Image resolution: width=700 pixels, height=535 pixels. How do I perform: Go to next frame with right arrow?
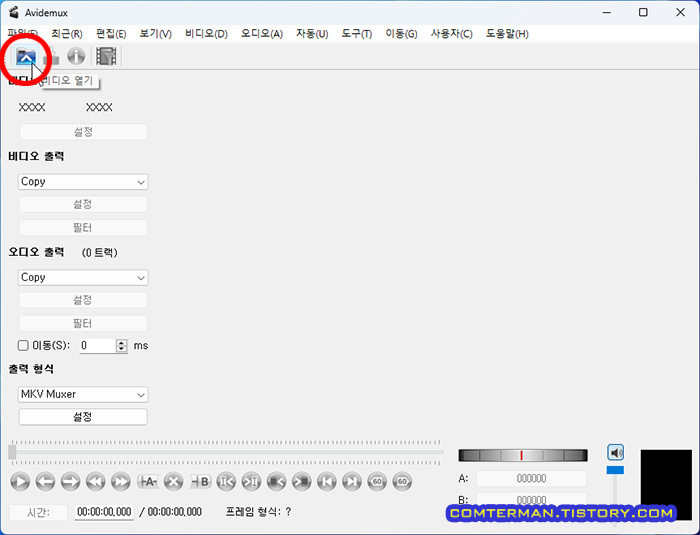click(70, 482)
